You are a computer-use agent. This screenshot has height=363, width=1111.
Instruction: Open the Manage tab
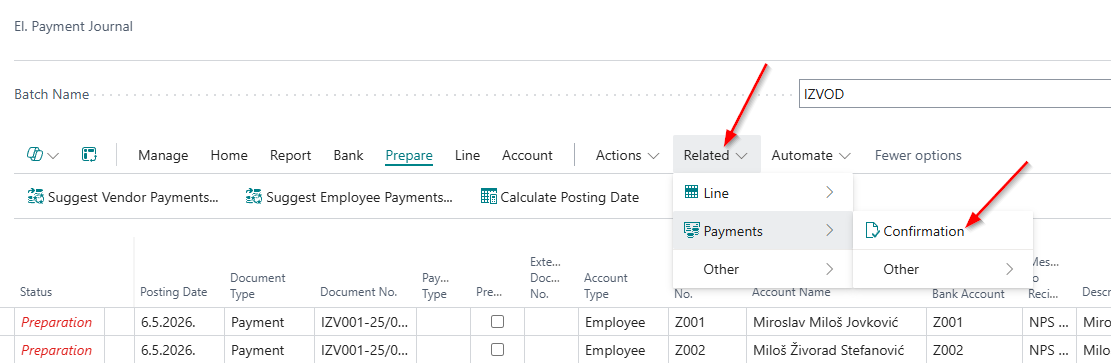click(x=163, y=155)
